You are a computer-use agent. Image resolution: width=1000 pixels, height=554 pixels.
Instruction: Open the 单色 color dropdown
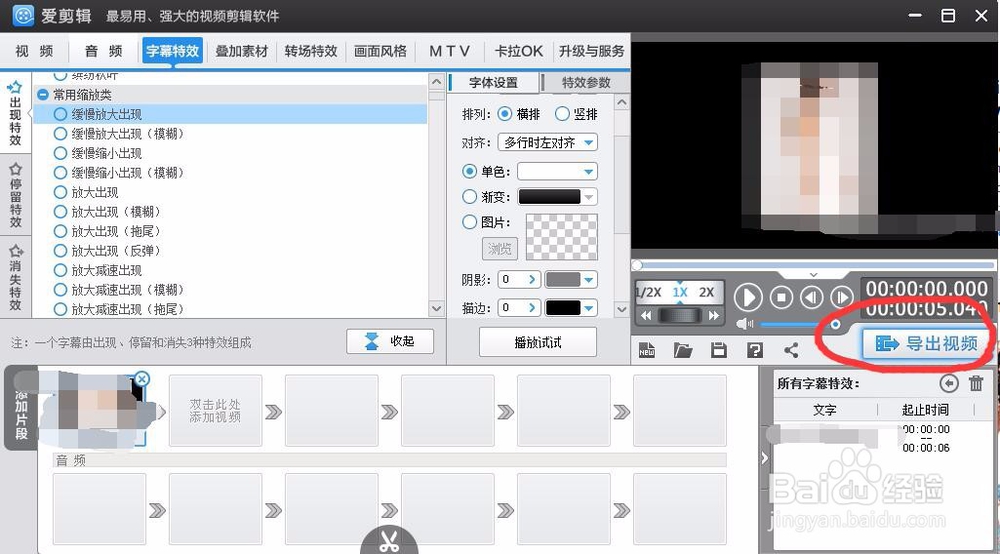(557, 171)
